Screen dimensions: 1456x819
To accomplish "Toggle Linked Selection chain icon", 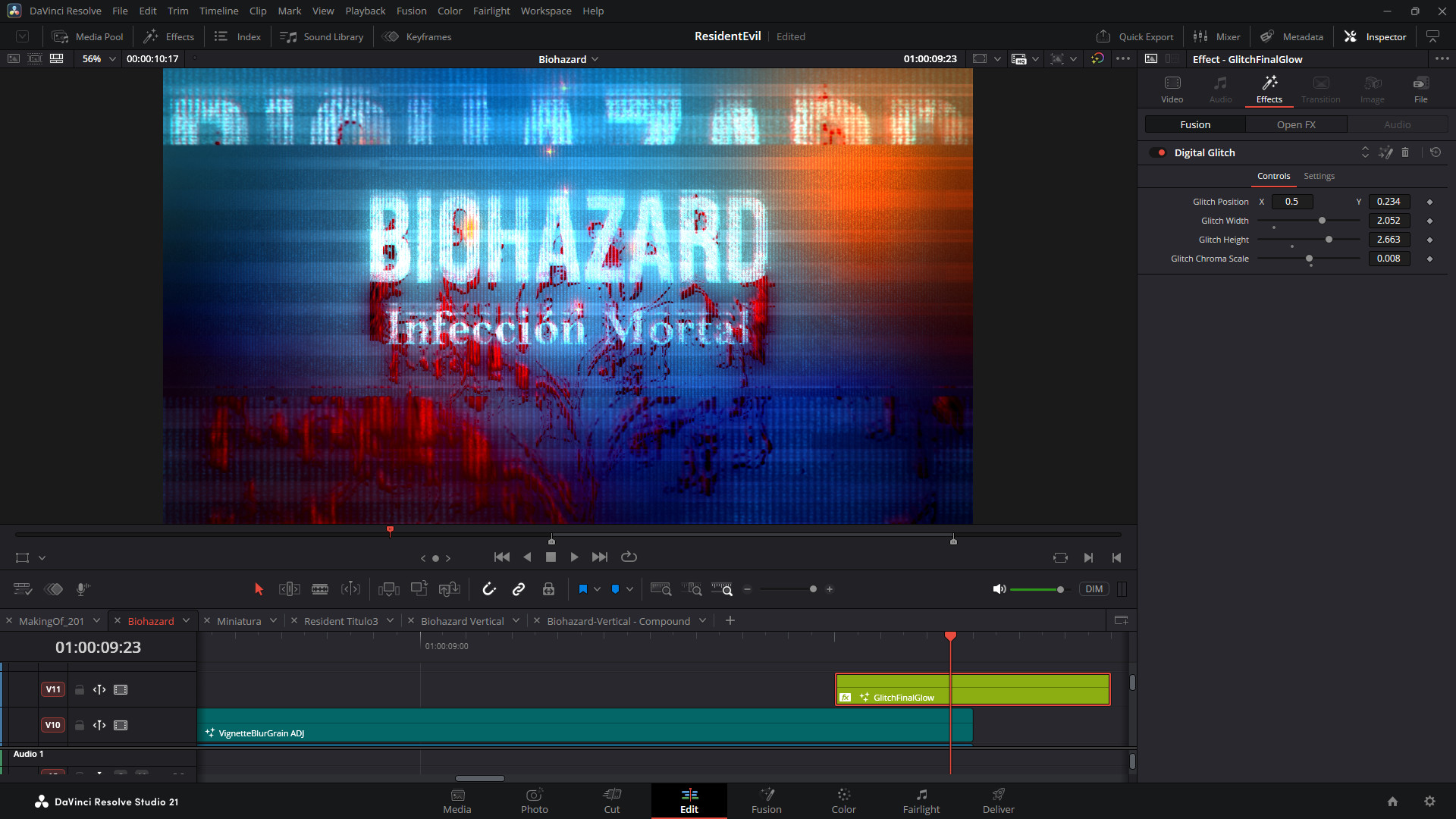I will pos(519,589).
